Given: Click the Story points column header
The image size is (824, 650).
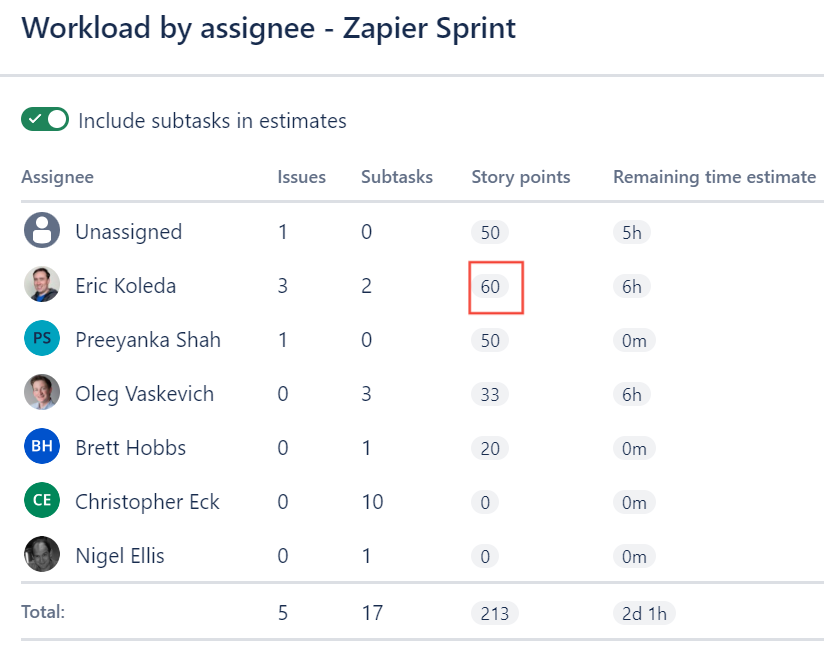Looking at the screenshot, I should (520, 177).
